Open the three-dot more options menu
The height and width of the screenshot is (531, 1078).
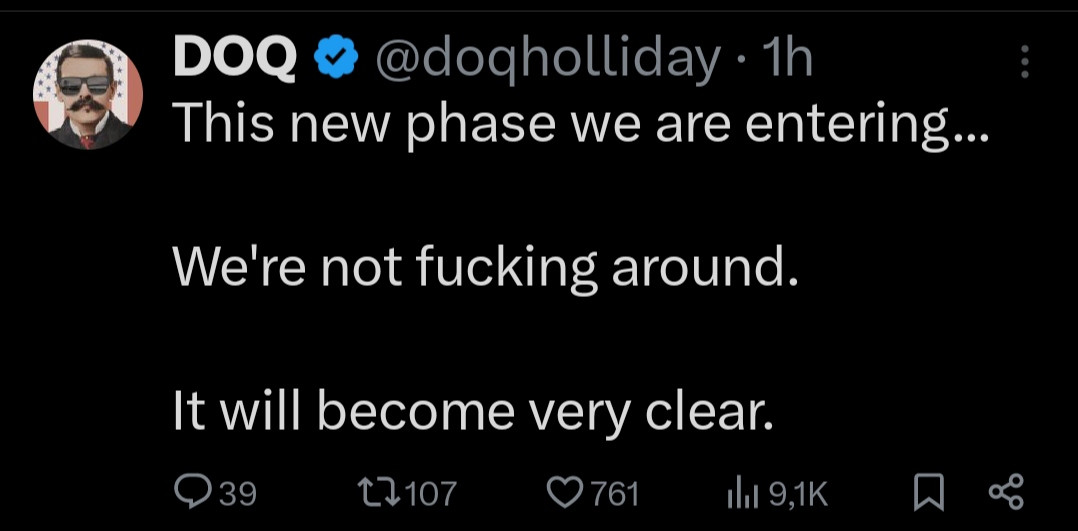tap(1023, 62)
